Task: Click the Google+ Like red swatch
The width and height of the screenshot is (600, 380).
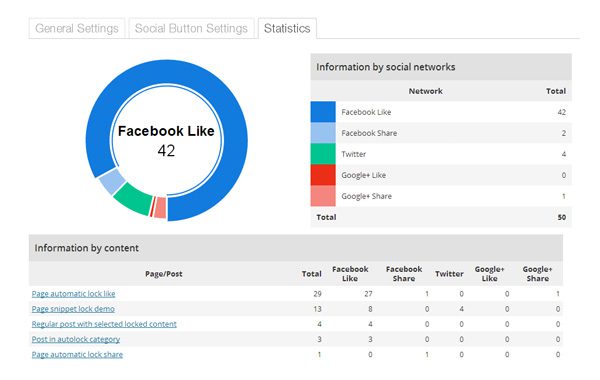Action: (323, 175)
